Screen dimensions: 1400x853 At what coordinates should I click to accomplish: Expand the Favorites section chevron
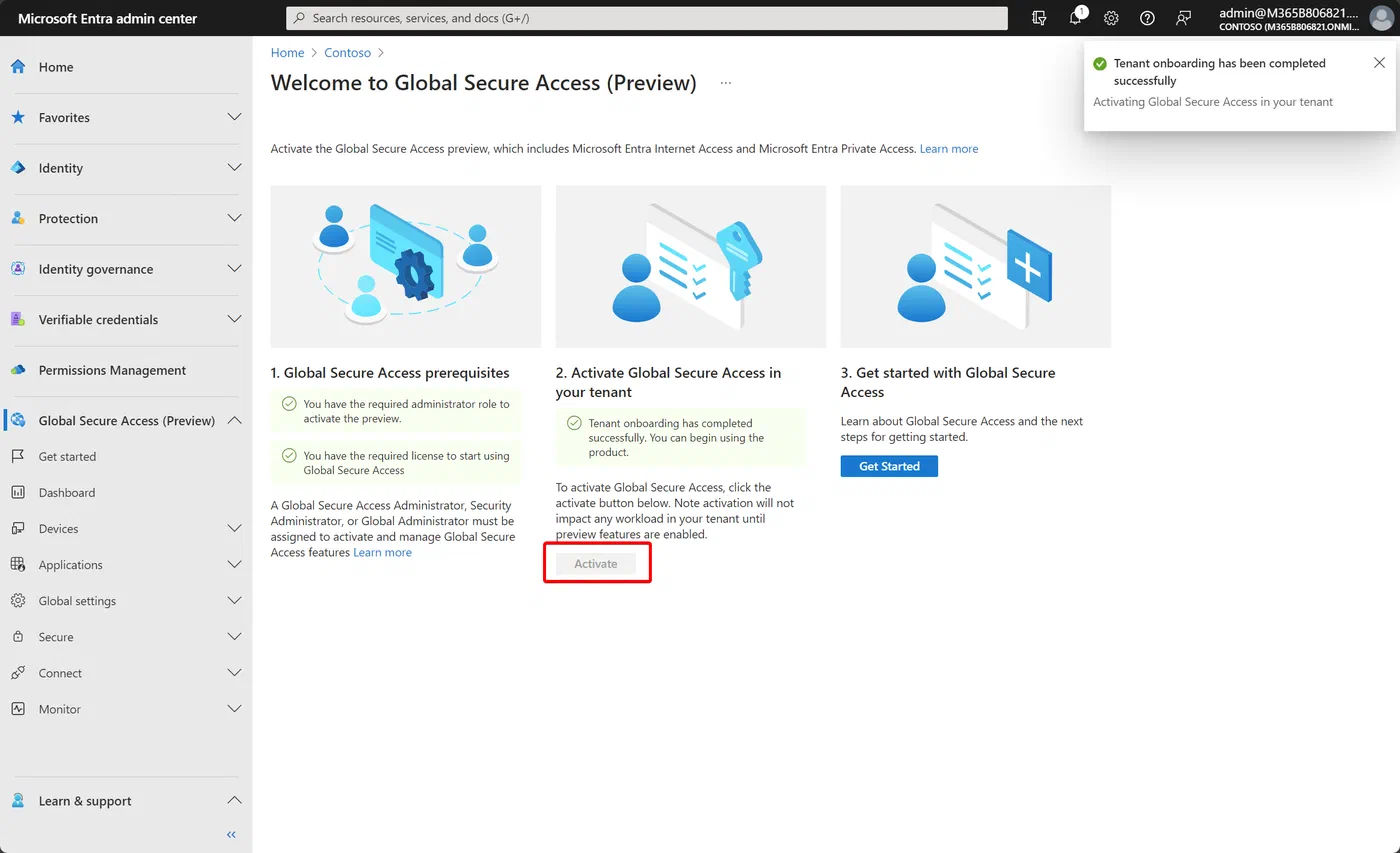[x=234, y=117]
